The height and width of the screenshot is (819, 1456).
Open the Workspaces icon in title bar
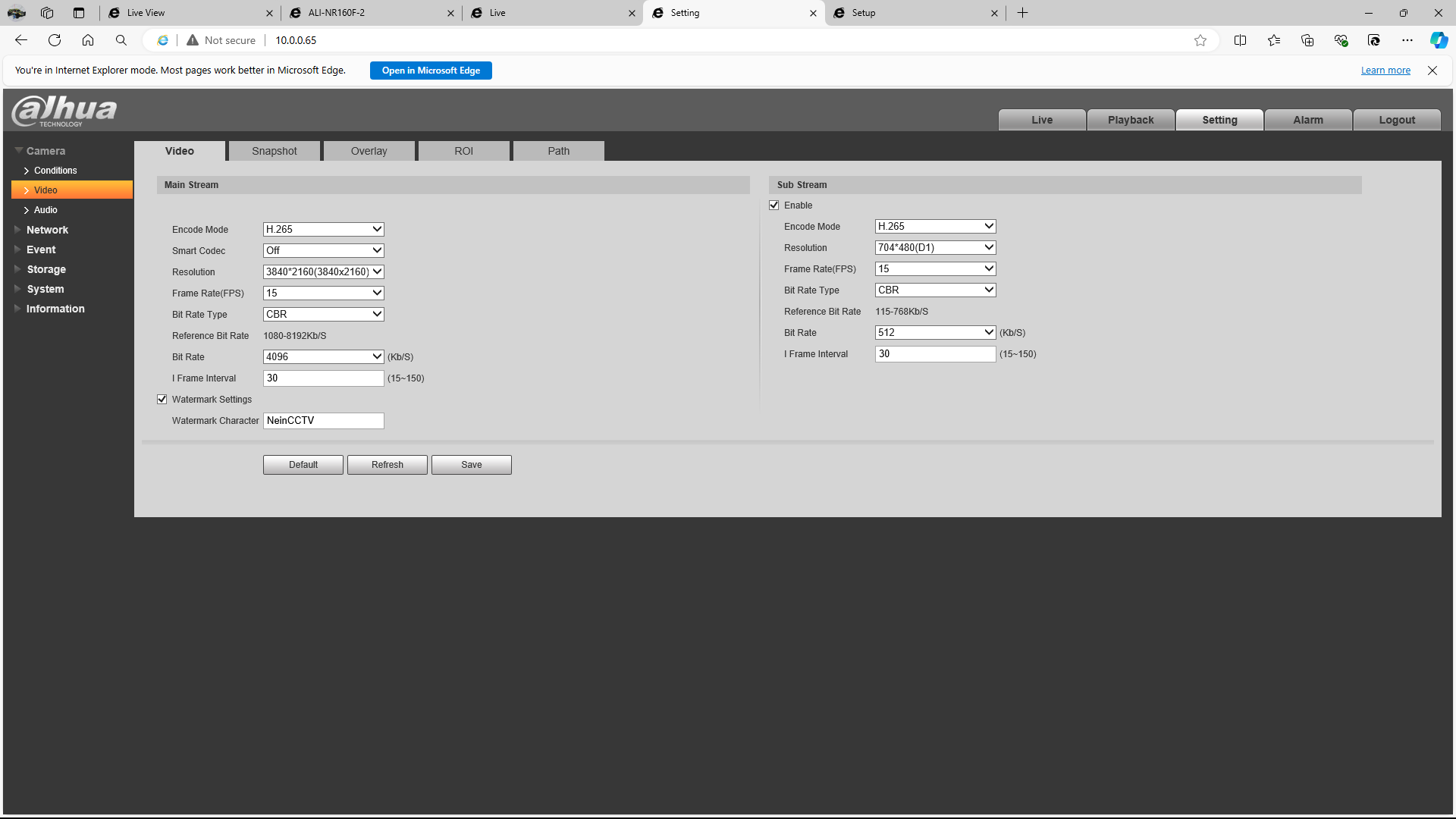(x=47, y=13)
